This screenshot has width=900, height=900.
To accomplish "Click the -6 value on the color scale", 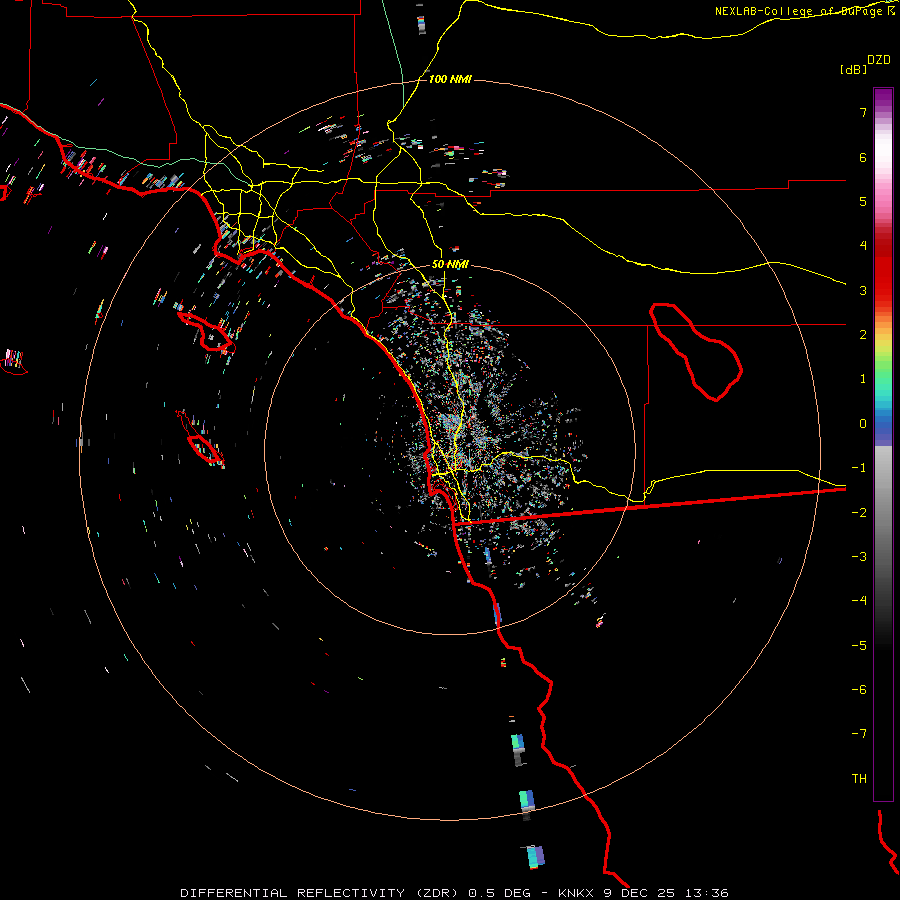I will click(x=859, y=690).
